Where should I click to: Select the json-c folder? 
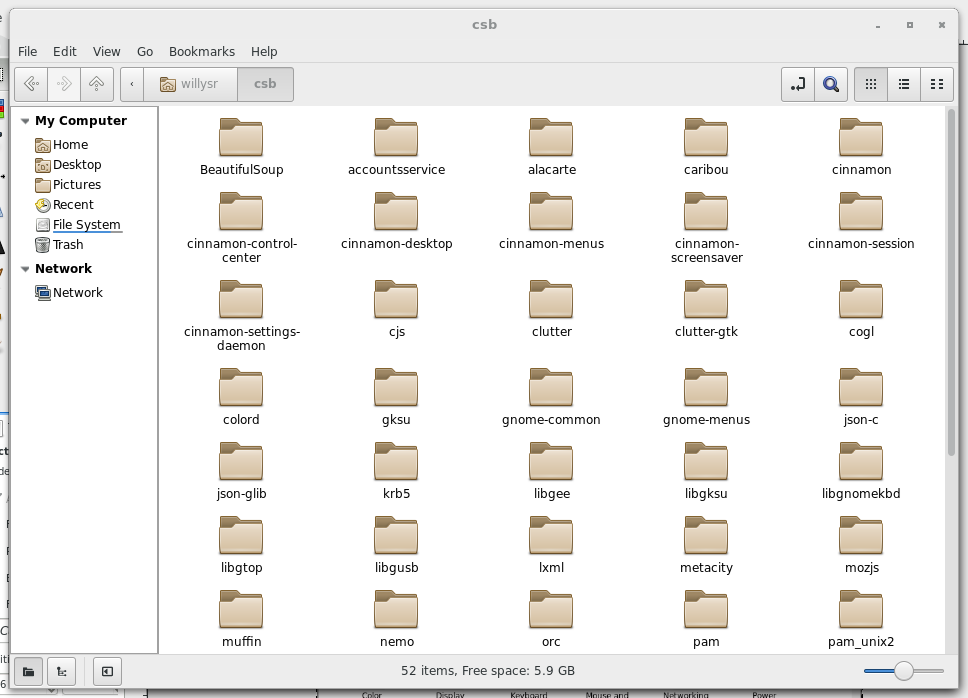click(861, 397)
